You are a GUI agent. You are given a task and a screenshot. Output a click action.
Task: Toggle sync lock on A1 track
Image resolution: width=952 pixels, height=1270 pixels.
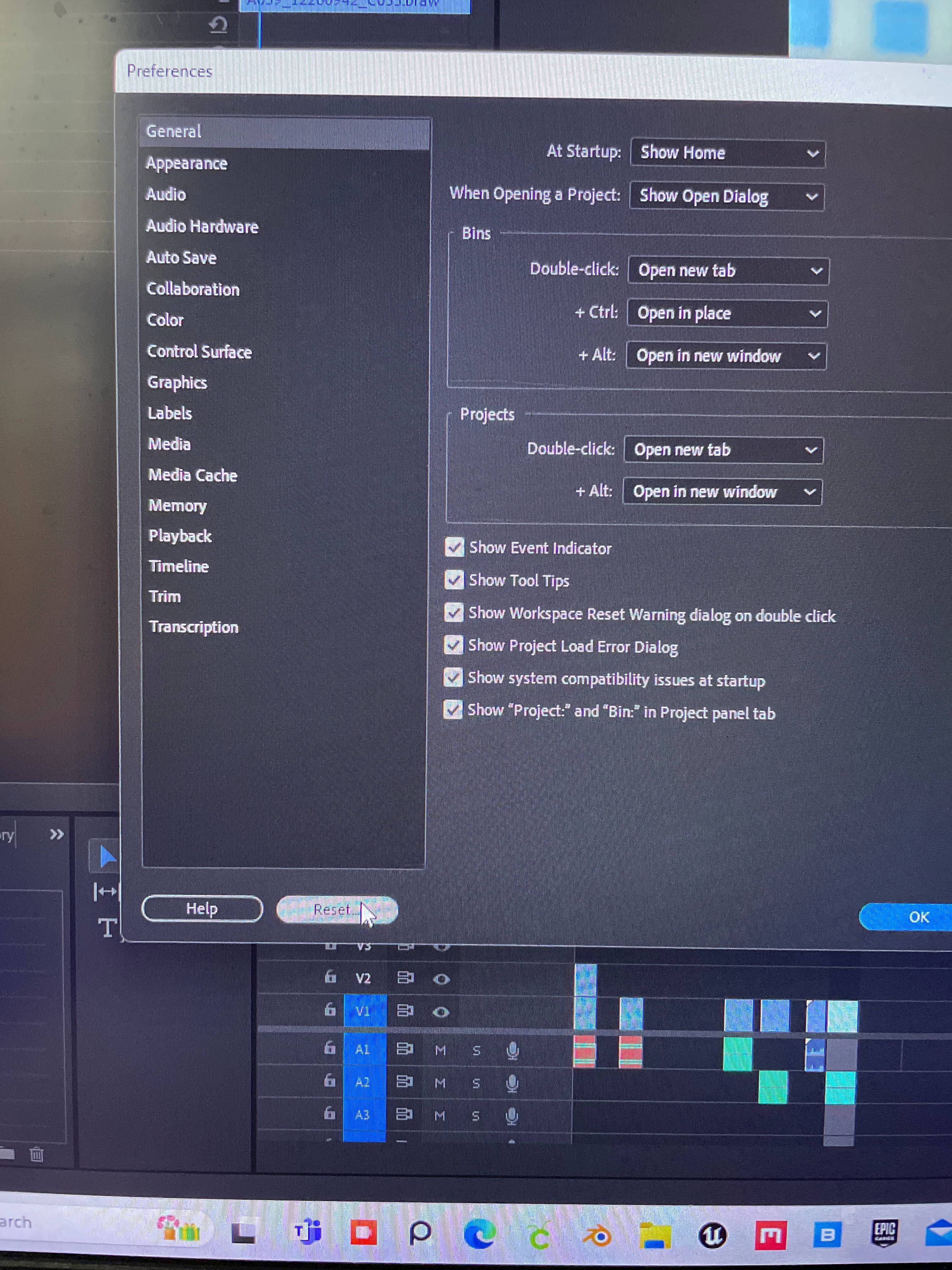tap(405, 1049)
